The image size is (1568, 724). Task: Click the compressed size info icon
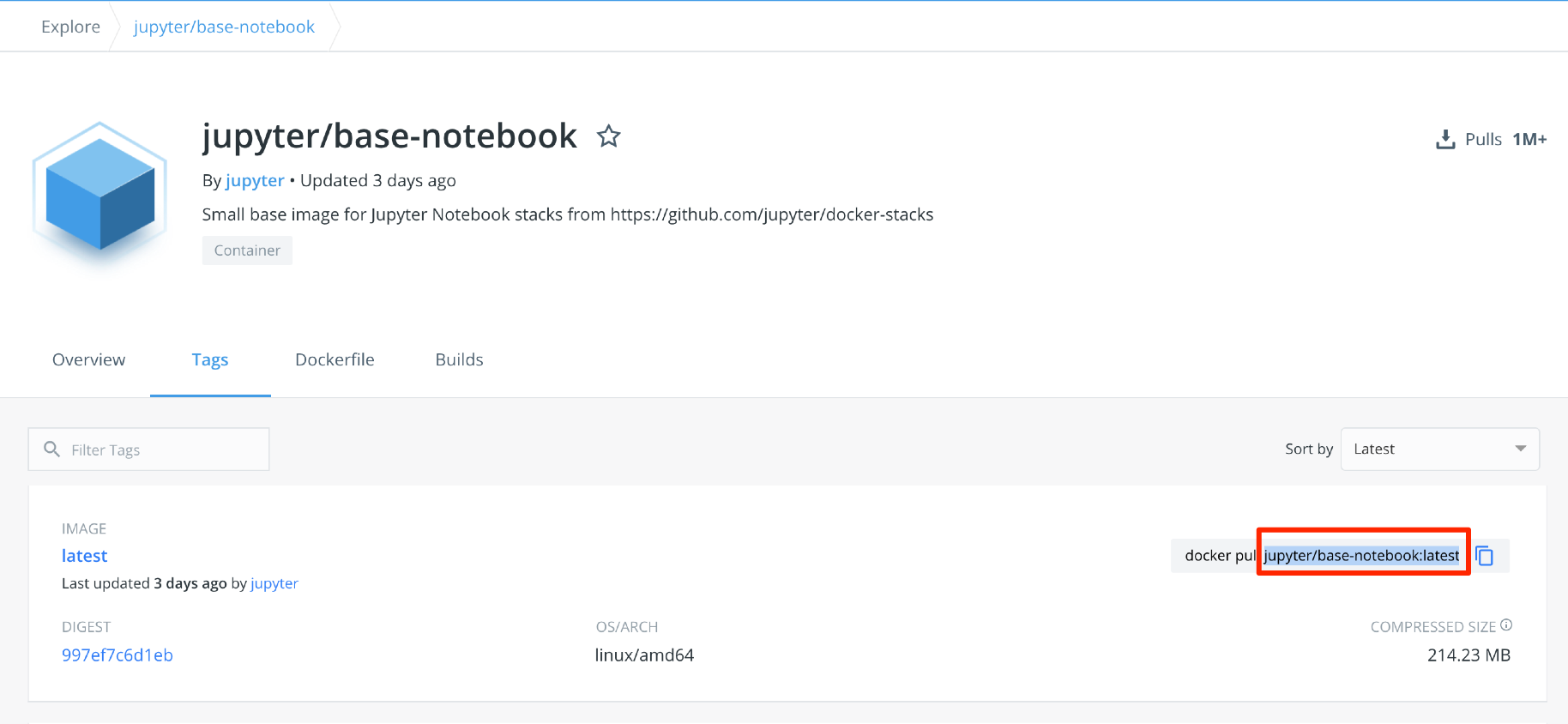[1506, 625]
